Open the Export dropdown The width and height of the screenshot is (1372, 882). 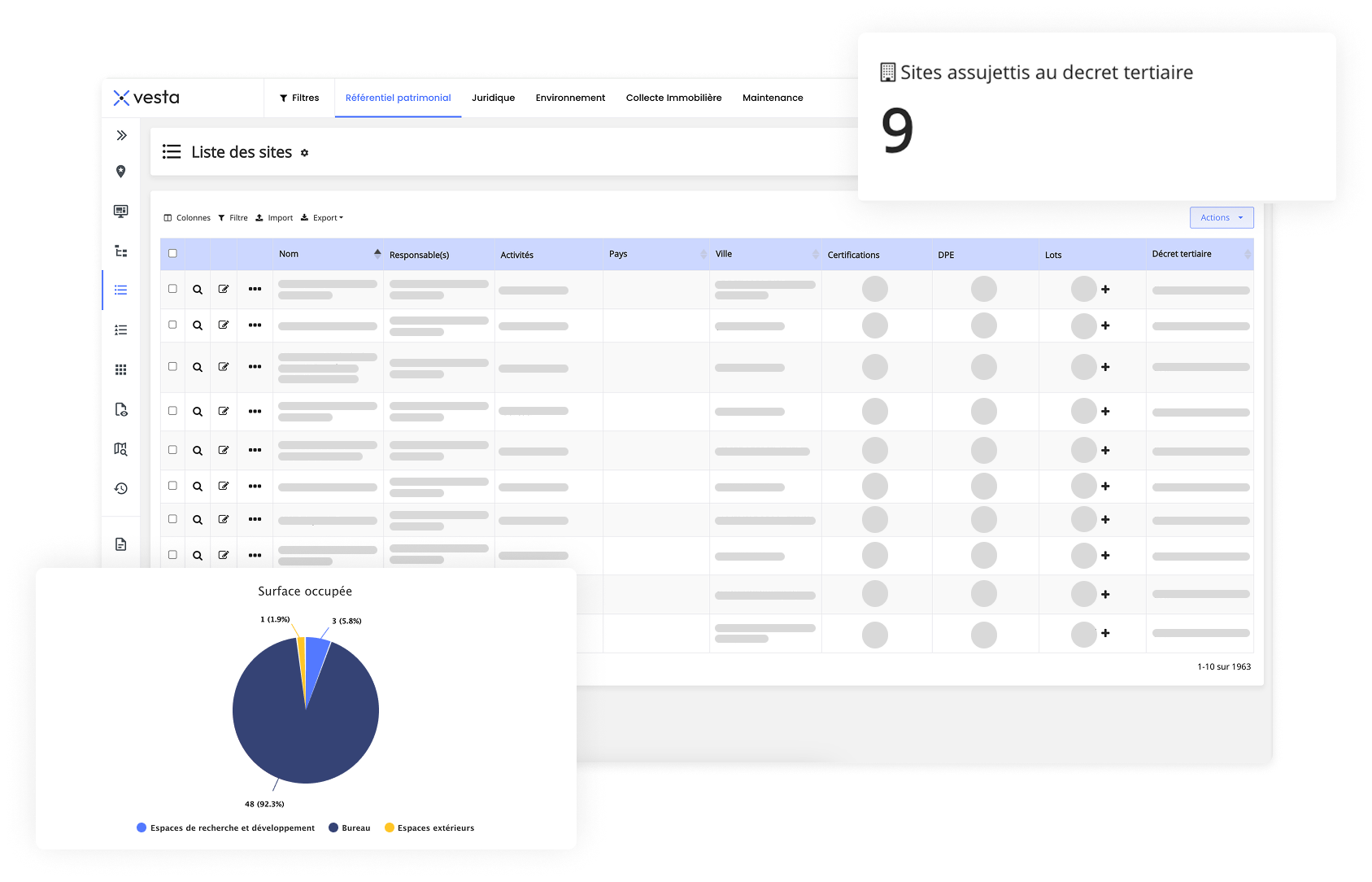pos(322,218)
